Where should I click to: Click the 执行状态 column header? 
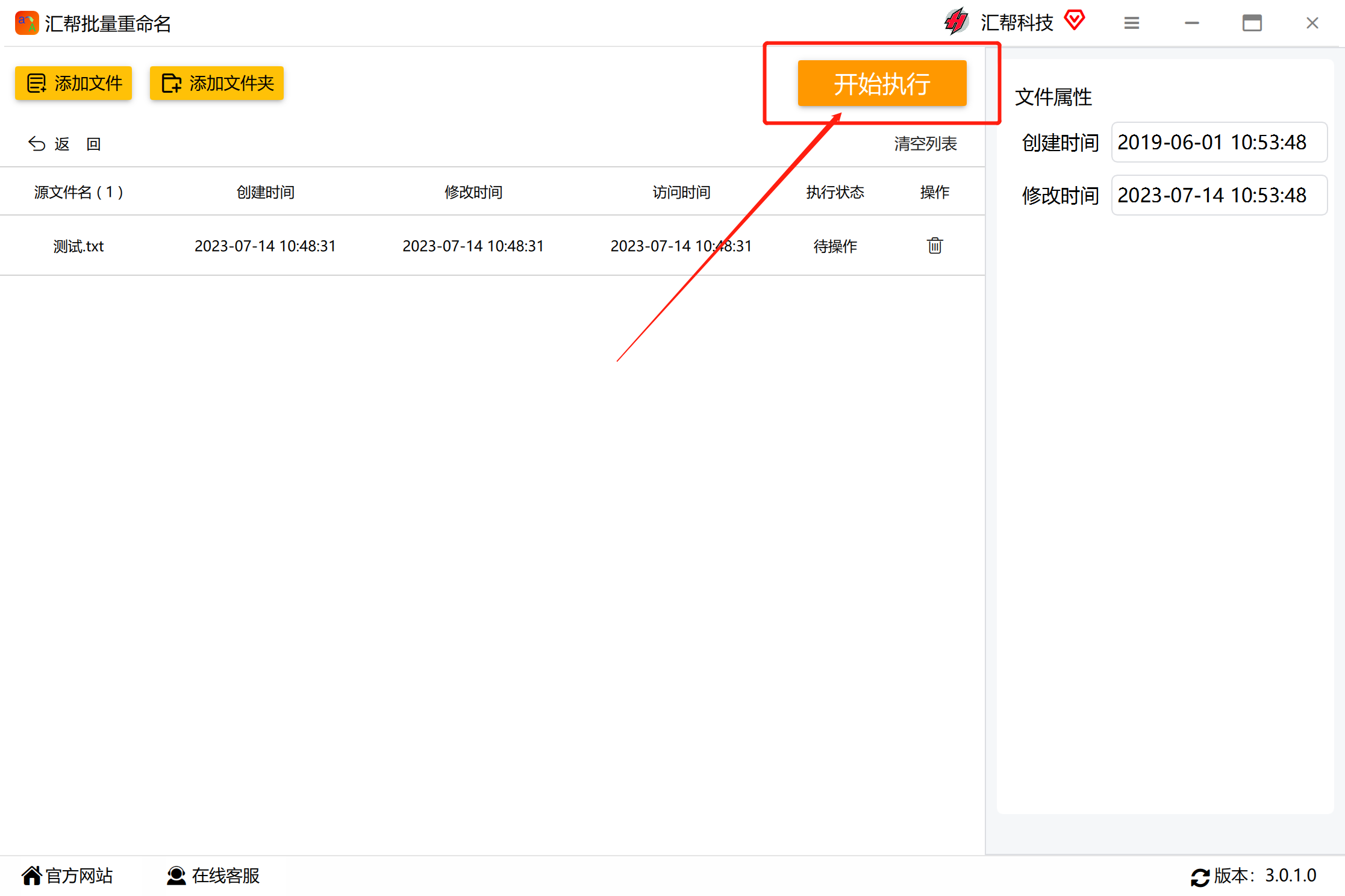click(x=835, y=192)
